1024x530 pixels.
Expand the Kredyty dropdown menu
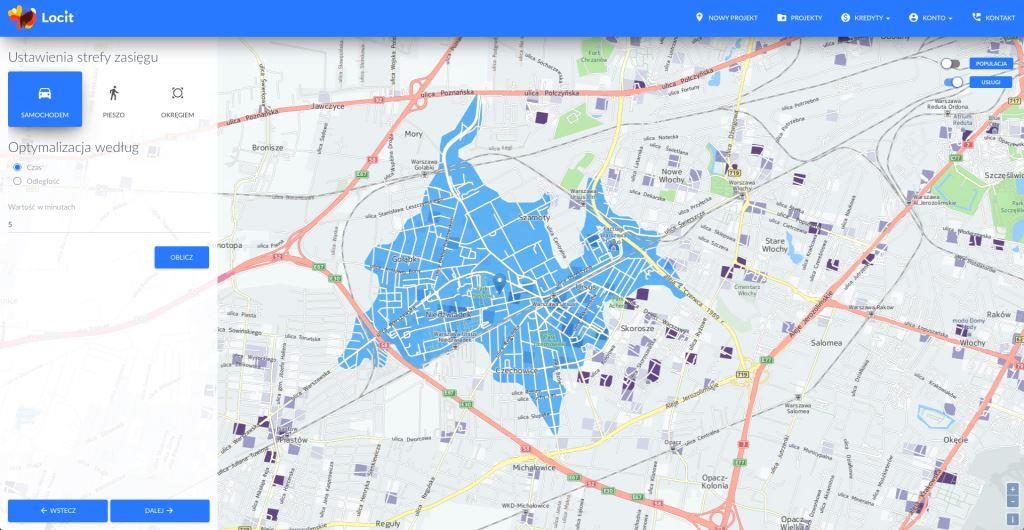[865, 18]
